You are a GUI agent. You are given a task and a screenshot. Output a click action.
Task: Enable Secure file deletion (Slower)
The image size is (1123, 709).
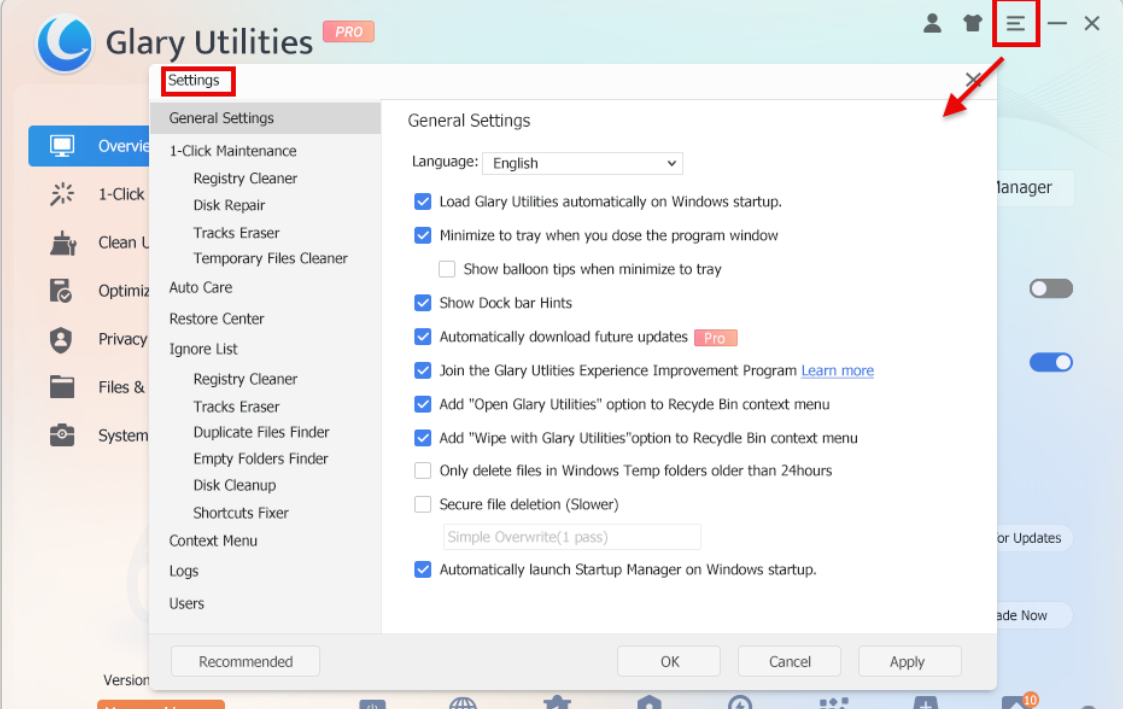click(x=423, y=504)
